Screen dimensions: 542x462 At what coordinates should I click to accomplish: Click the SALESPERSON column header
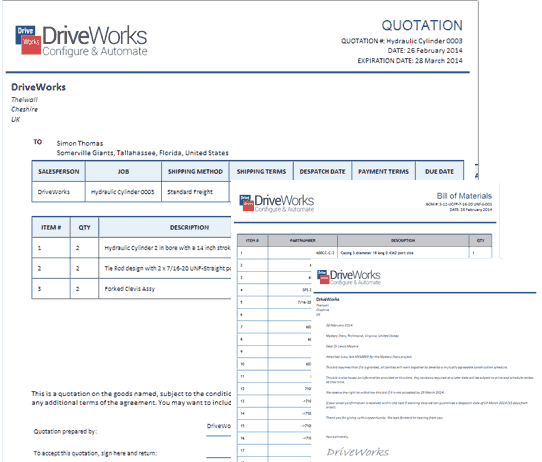[59, 171]
